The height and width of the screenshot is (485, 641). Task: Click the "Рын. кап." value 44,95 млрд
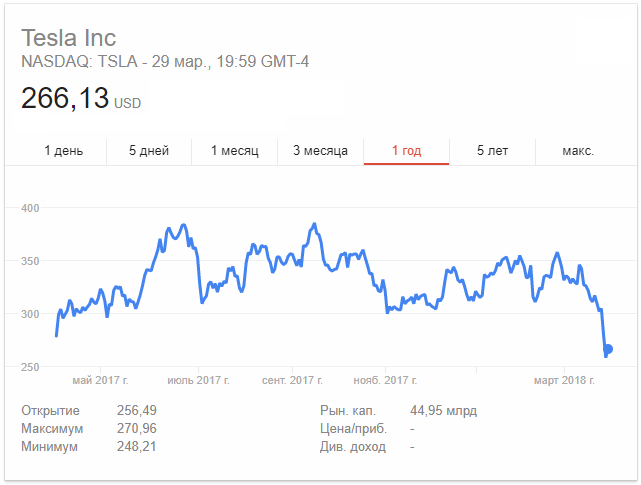pyautogui.click(x=443, y=411)
